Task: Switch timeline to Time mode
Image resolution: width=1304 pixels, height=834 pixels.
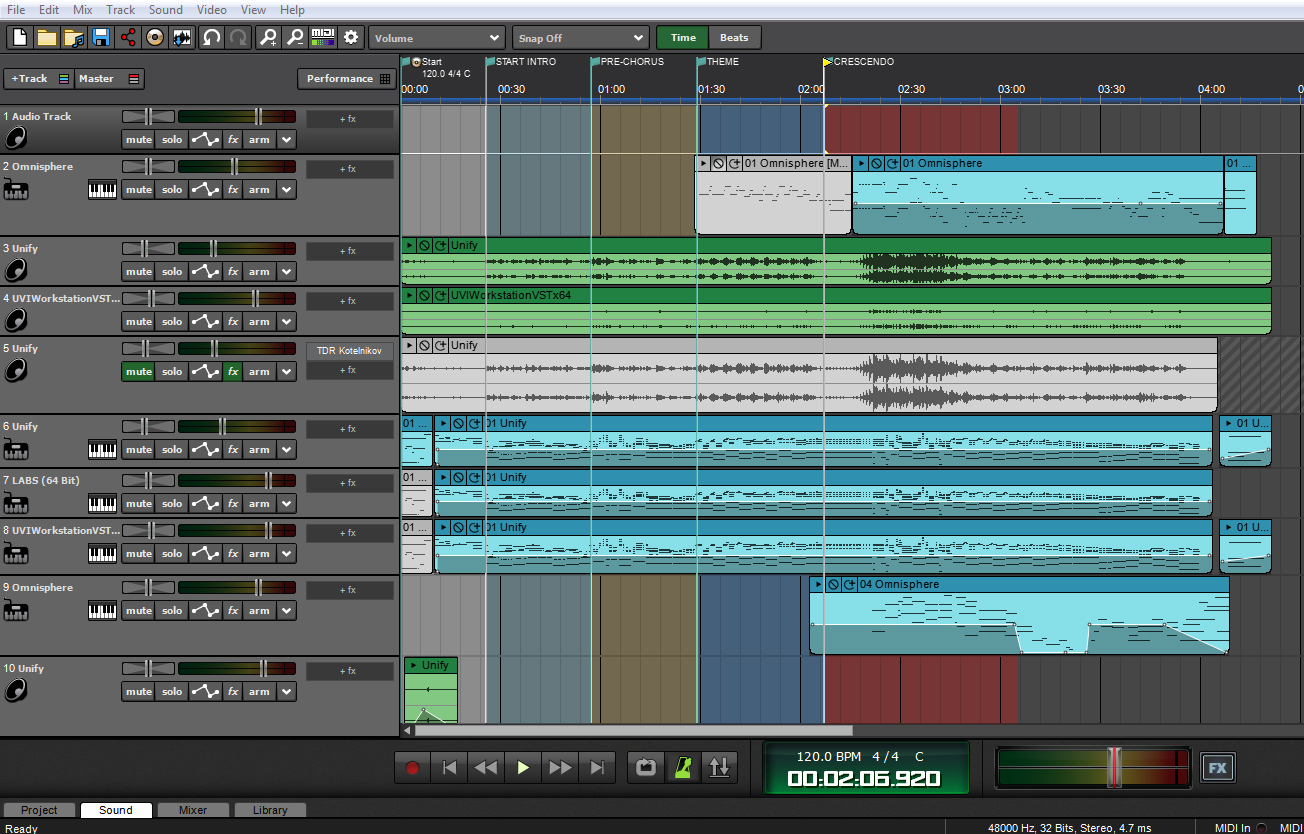Action: 683,38
